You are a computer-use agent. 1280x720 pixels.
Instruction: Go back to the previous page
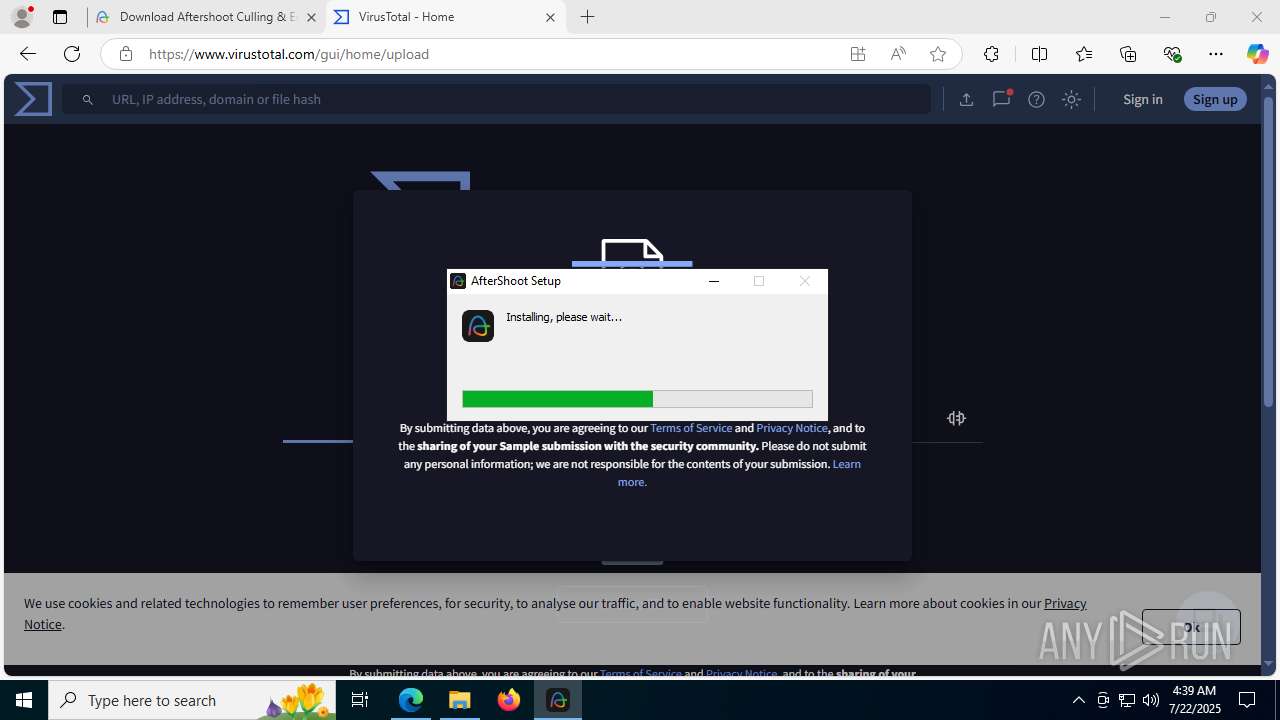pyautogui.click(x=28, y=54)
